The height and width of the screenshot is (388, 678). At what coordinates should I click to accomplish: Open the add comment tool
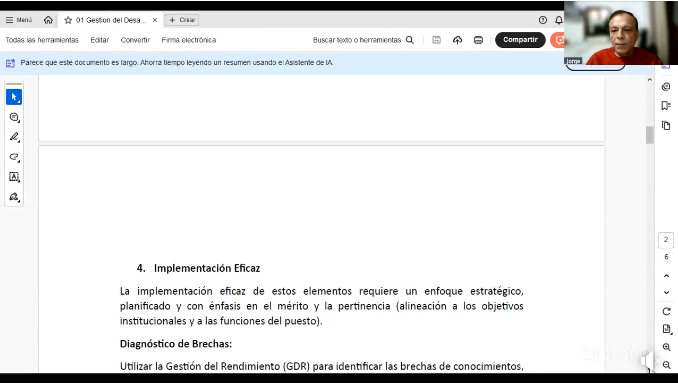coord(14,117)
